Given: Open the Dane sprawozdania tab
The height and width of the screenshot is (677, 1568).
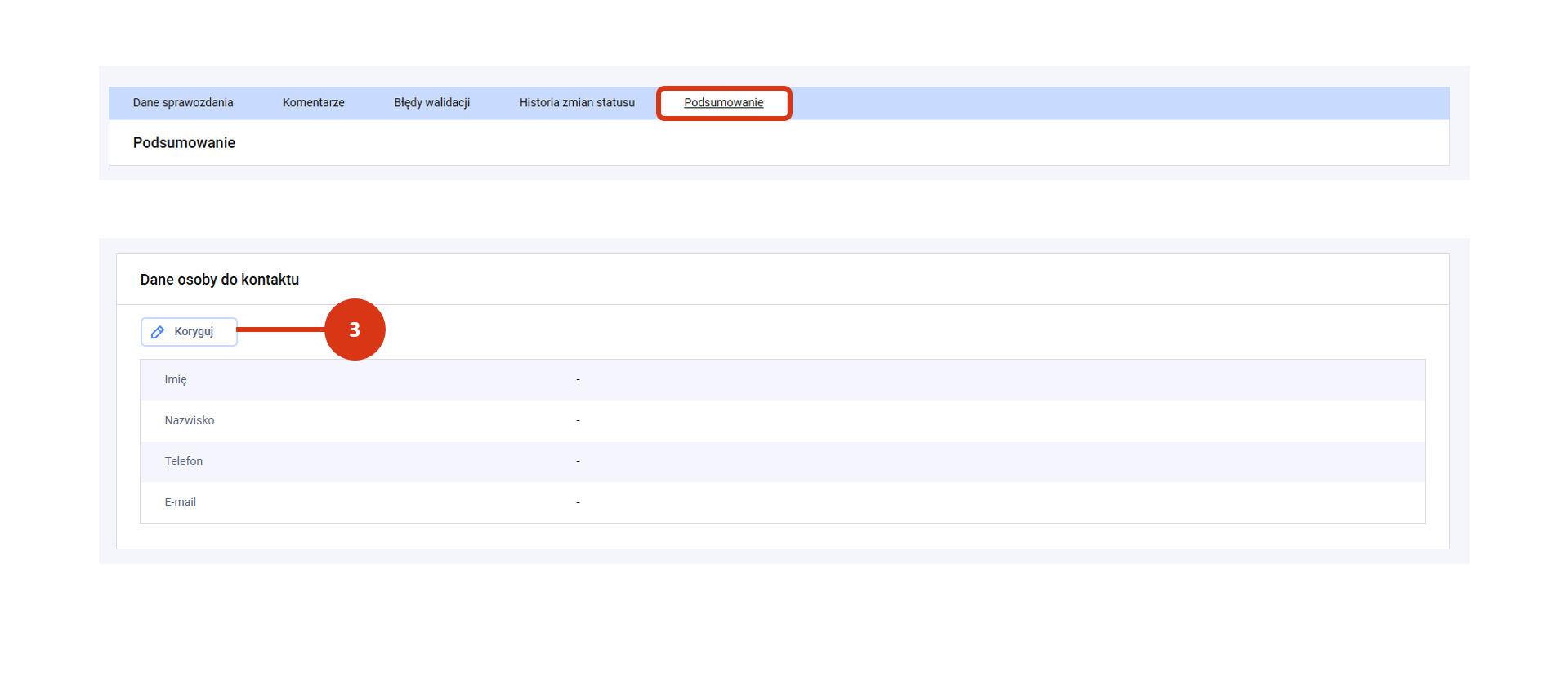Looking at the screenshot, I should click(x=183, y=103).
